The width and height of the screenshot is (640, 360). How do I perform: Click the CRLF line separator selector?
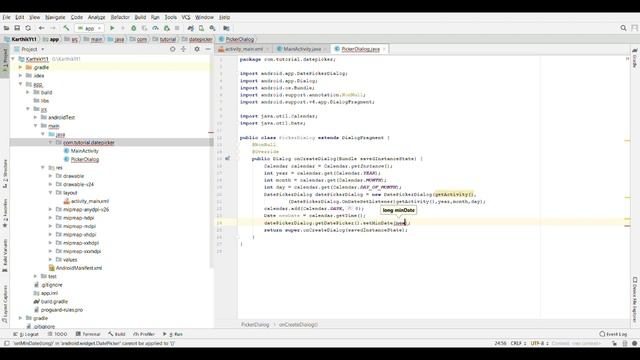pos(518,343)
